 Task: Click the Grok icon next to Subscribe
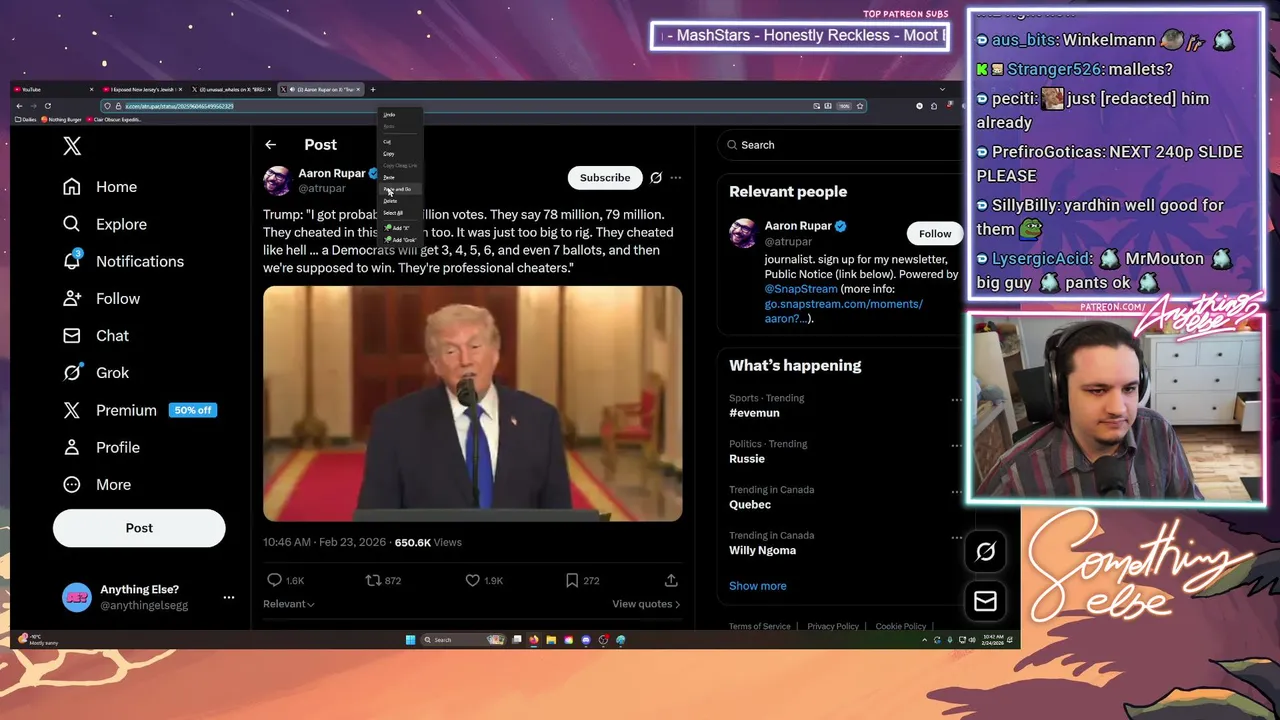[x=656, y=178]
